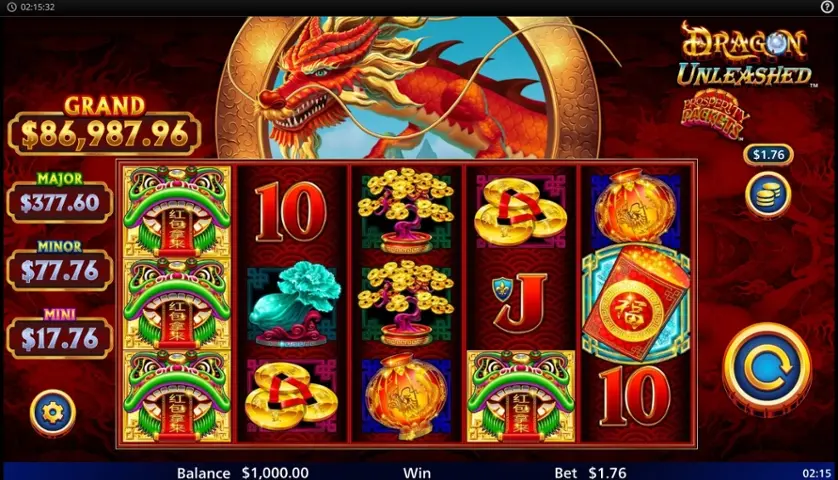Image resolution: width=838 pixels, height=480 pixels.
Task: Open help via question mark icon
Action: point(826,7)
